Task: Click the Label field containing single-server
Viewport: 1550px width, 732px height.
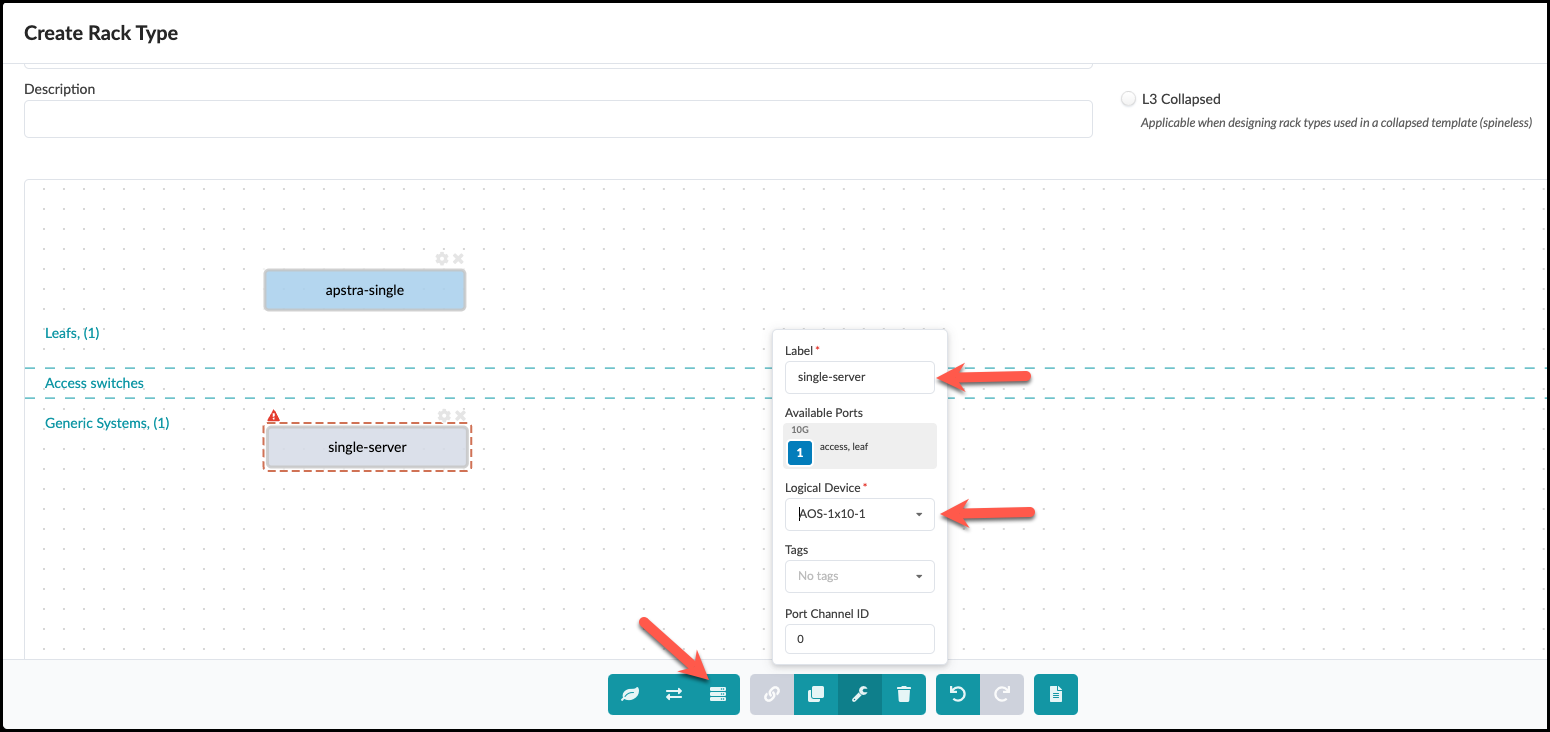Action: coord(859,377)
